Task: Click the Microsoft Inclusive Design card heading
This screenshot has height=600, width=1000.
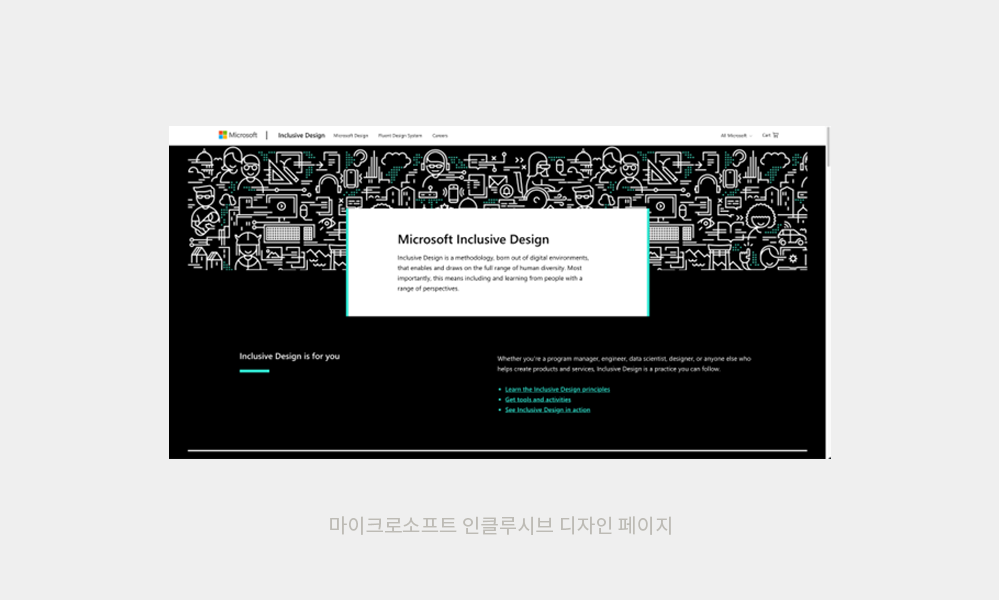Action: pos(473,239)
